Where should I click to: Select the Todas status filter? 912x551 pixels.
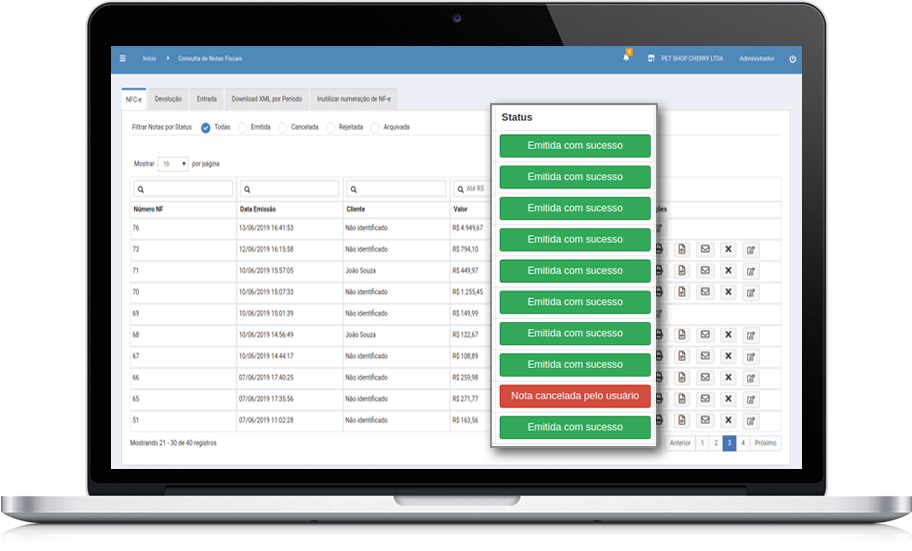coord(205,128)
